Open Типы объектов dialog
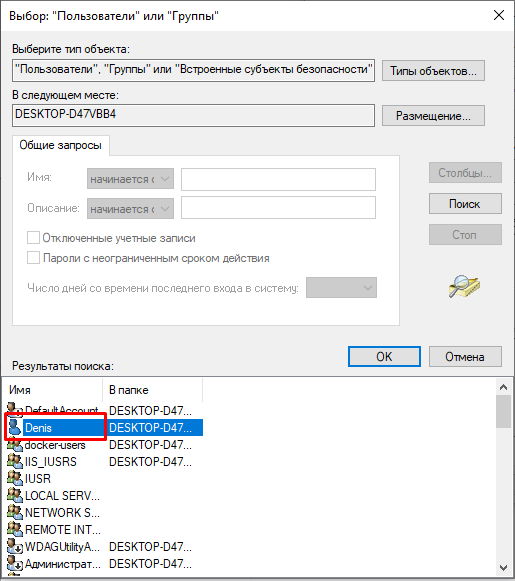This screenshot has height=581, width=515. (x=433, y=71)
